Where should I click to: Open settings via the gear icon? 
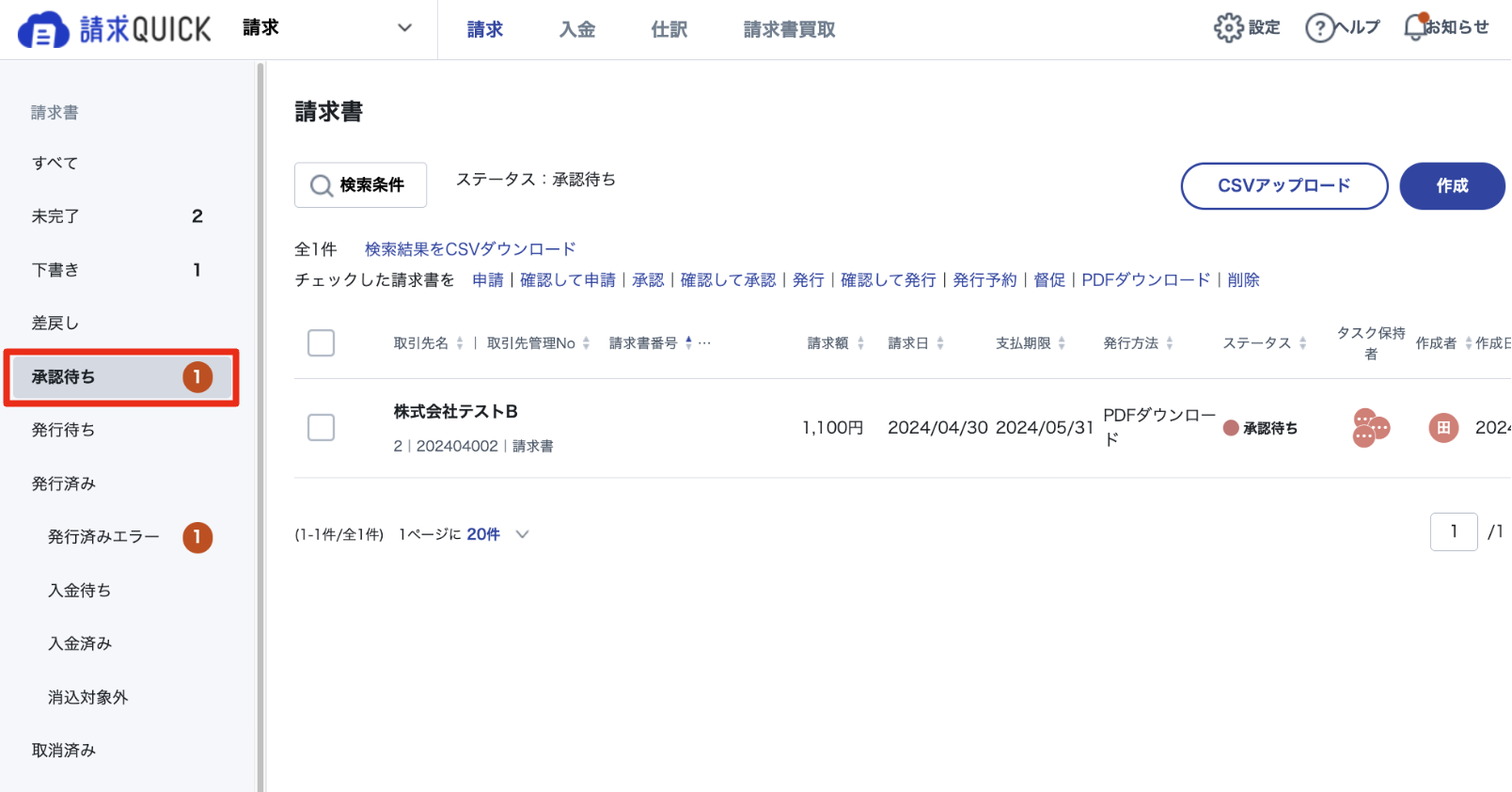1228,28
